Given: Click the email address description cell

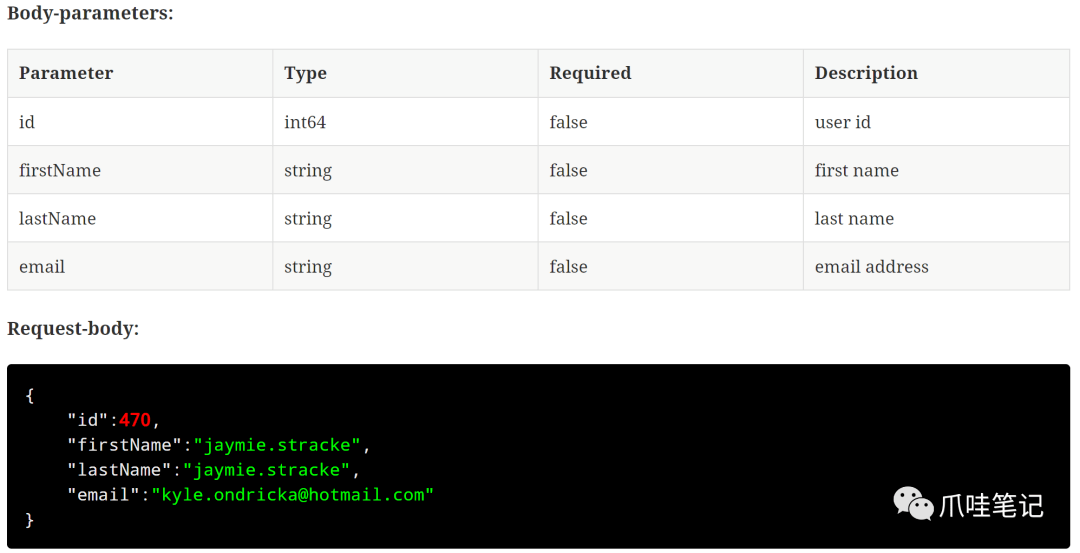Looking at the screenshot, I should (x=936, y=267).
